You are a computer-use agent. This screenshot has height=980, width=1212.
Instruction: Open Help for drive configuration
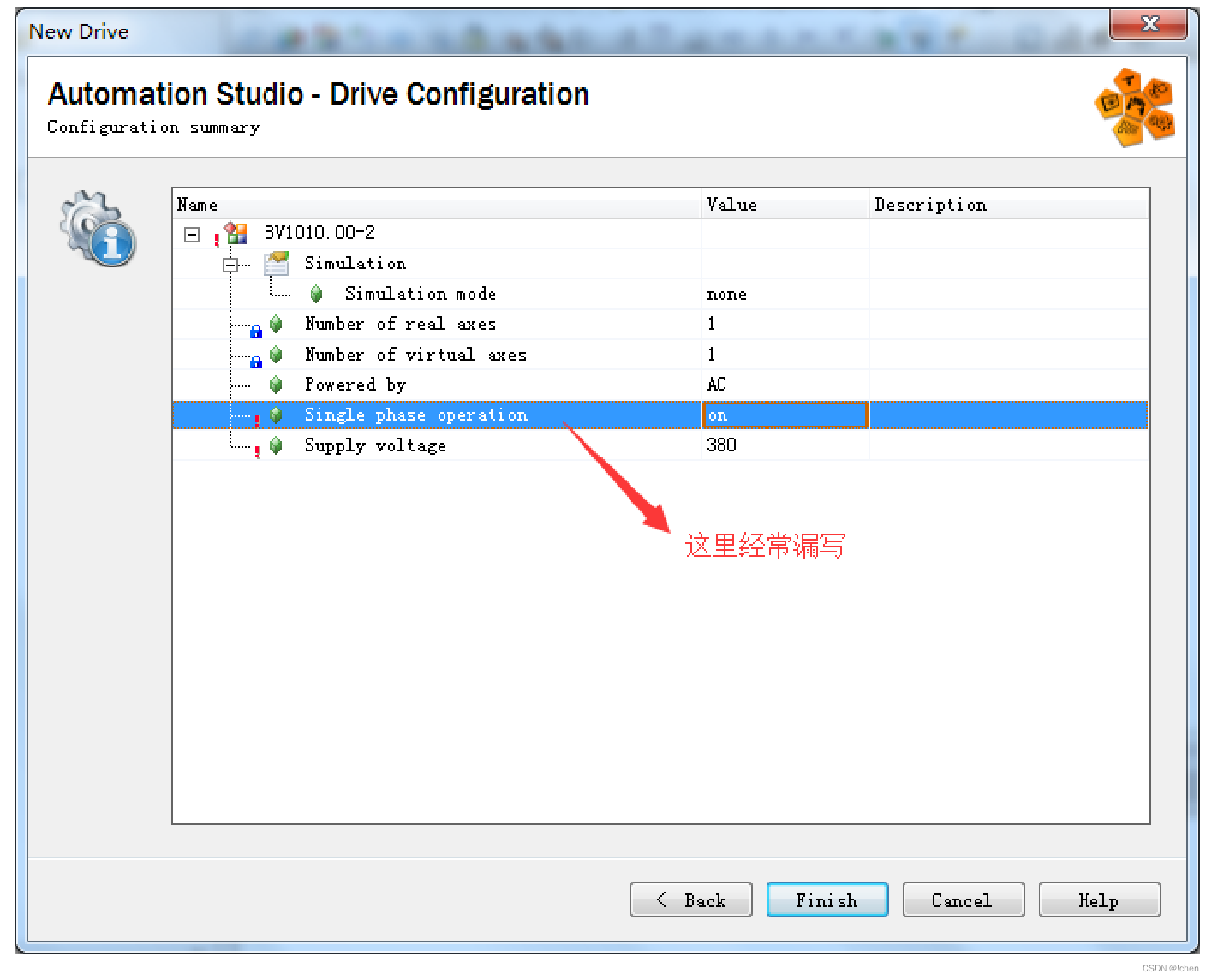[x=1100, y=900]
